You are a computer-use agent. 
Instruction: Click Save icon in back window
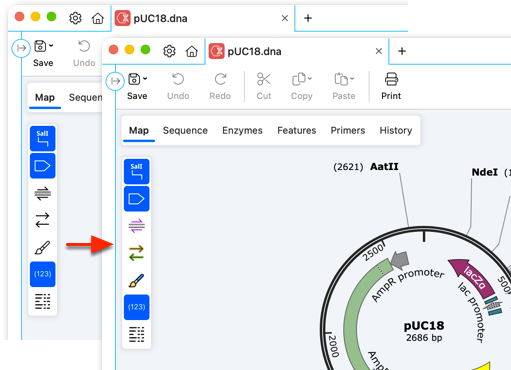(x=40, y=46)
